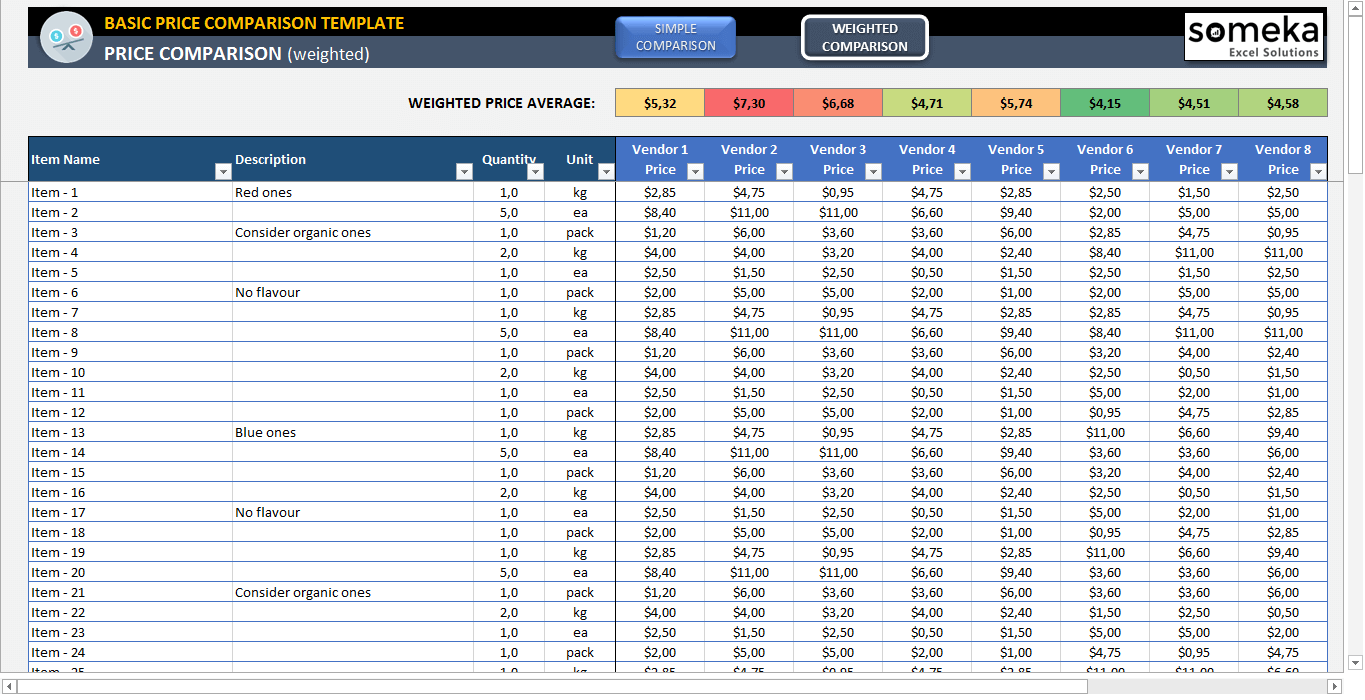This screenshot has width=1365, height=700.
Task: Click the vertical scrollbar down arrow
Action: tap(1357, 662)
